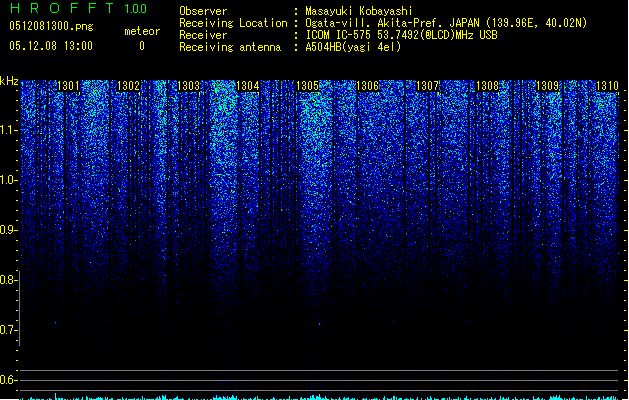Click the 1308 time marker
The image size is (629, 400).
(487, 86)
